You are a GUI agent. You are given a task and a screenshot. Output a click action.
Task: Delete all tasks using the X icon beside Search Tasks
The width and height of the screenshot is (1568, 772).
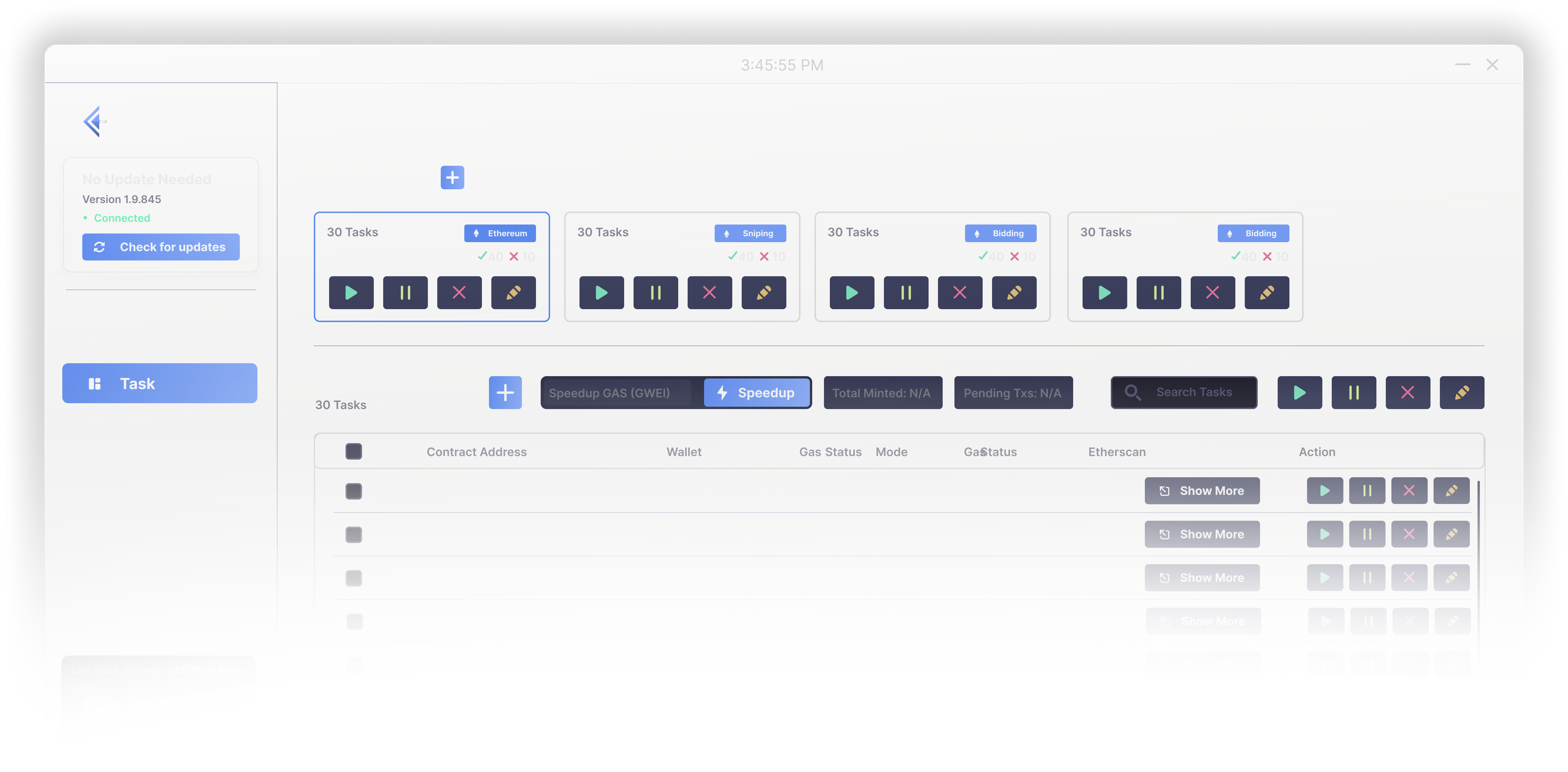click(1408, 393)
